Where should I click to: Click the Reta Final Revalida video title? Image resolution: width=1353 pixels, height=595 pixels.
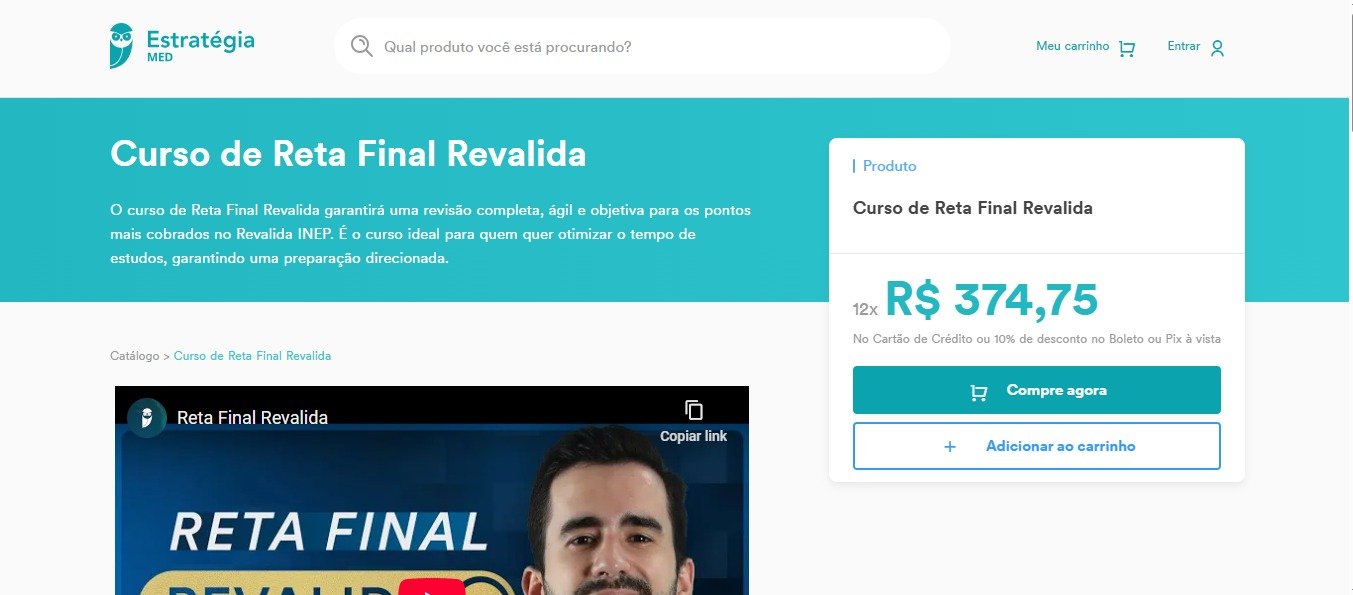(x=252, y=418)
